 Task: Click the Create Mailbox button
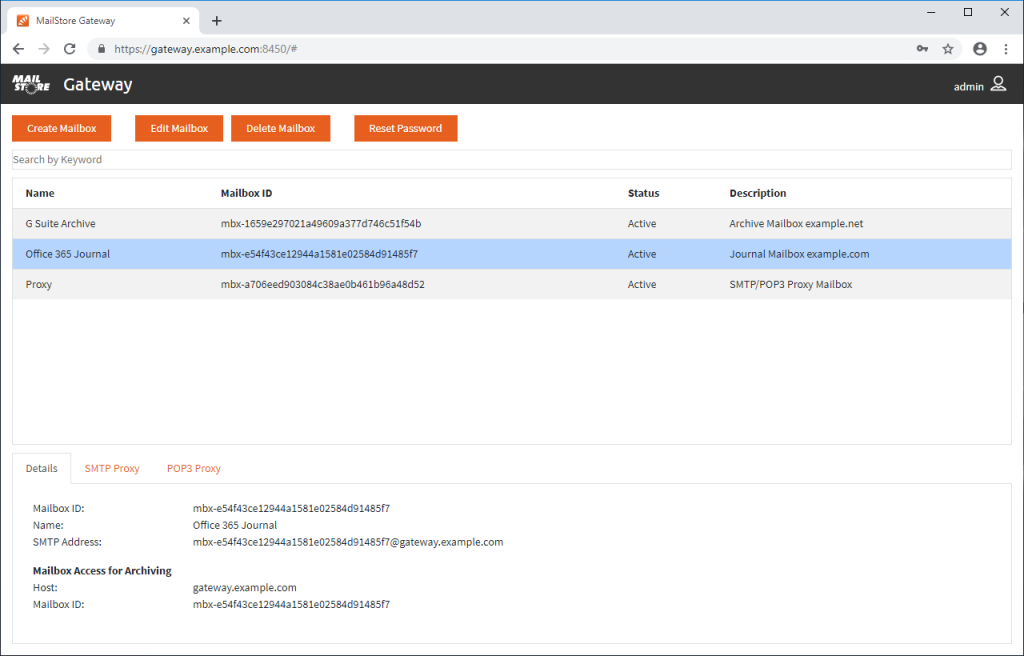(x=61, y=128)
